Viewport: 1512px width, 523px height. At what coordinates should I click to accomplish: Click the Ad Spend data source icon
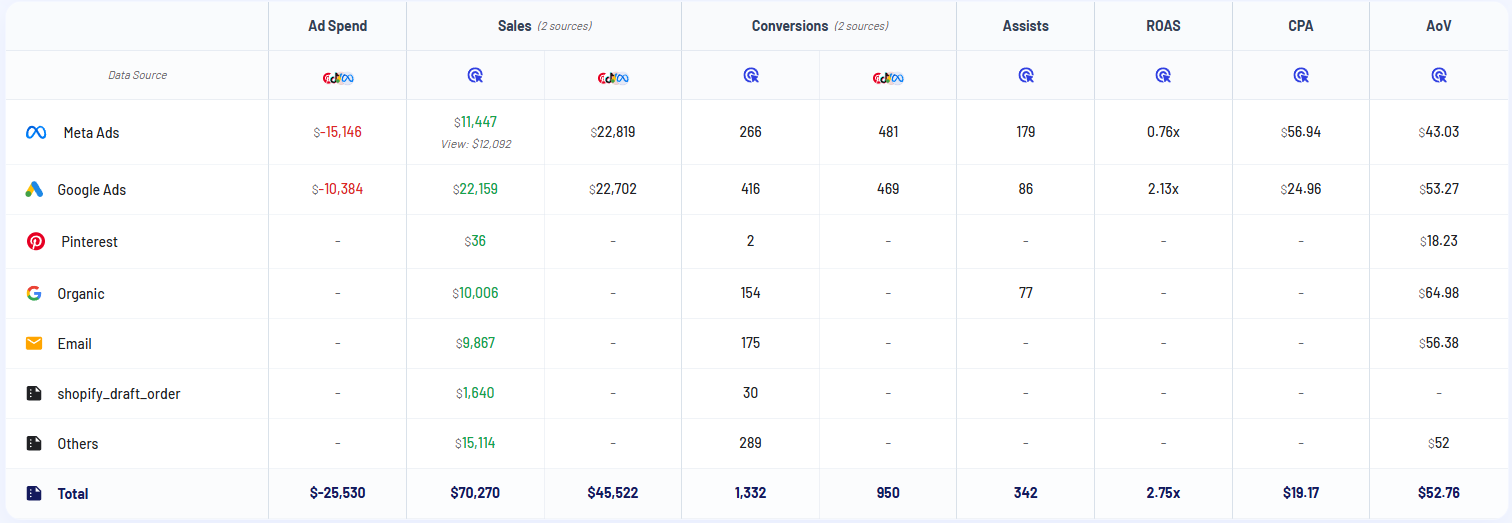click(337, 76)
